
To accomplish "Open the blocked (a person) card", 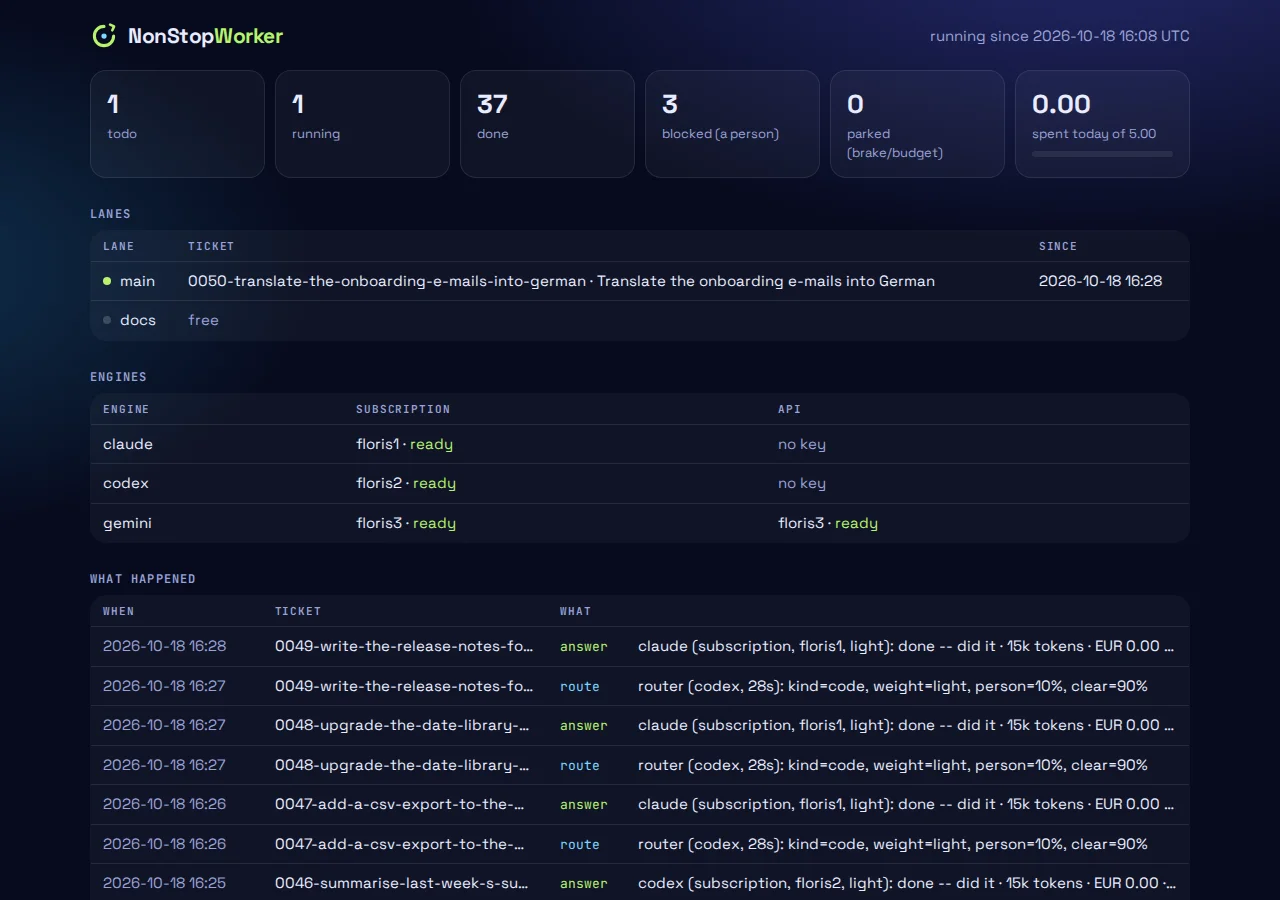I will 732,124.
